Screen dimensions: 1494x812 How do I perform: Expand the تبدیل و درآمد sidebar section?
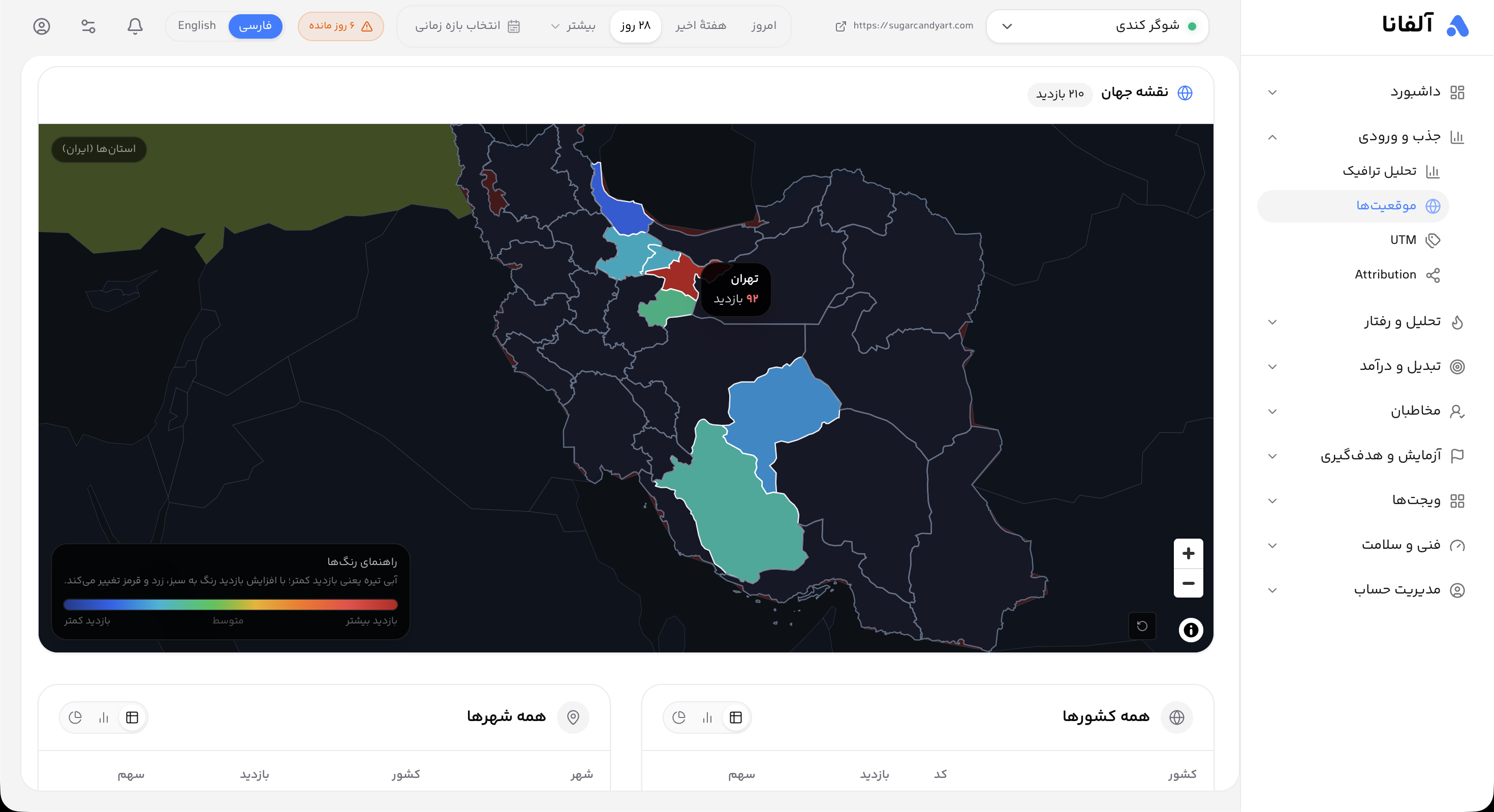pyautogui.click(x=1367, y=366)
